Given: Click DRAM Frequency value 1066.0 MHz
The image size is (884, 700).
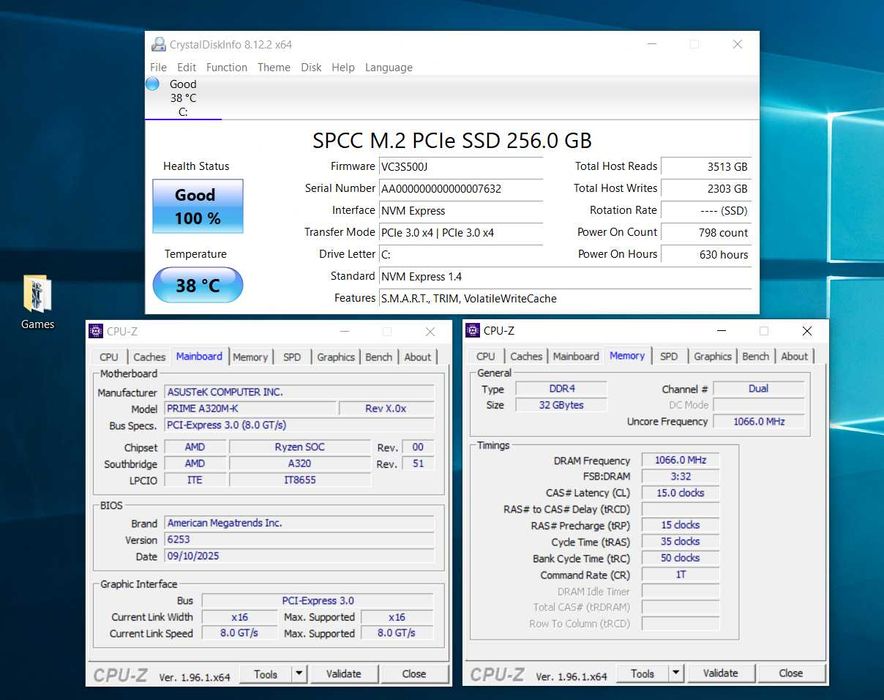Looking at the screenshot, I should (x=680, y=460).
